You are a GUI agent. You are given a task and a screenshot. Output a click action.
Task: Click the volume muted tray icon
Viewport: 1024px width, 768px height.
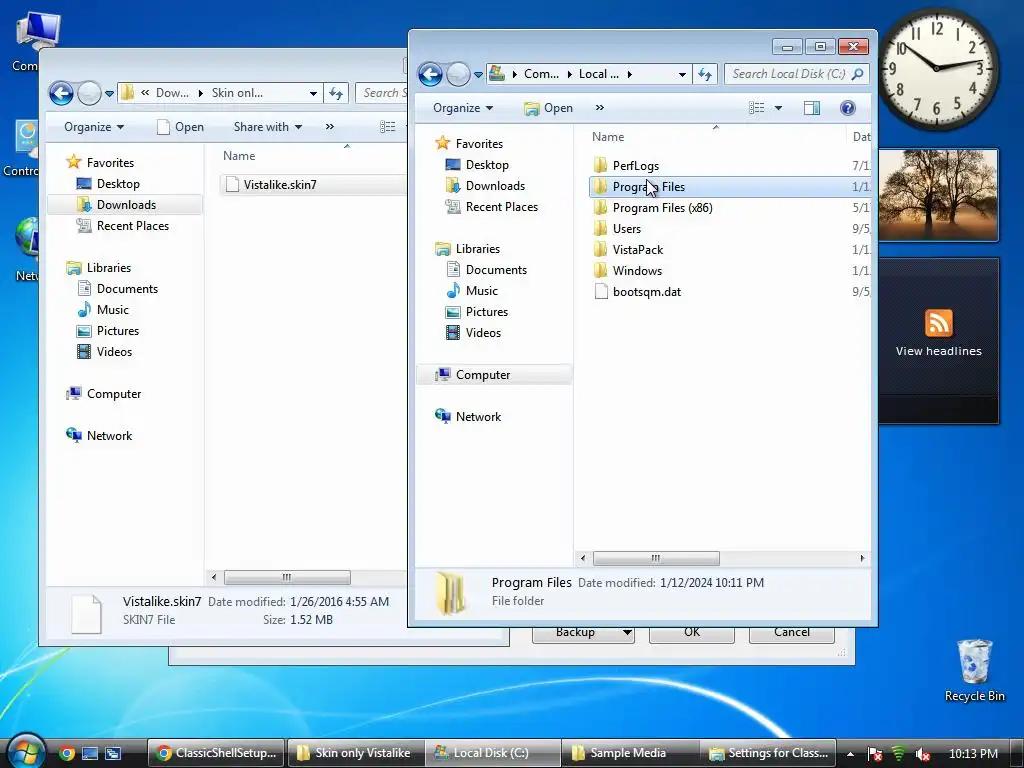point(923,754)
